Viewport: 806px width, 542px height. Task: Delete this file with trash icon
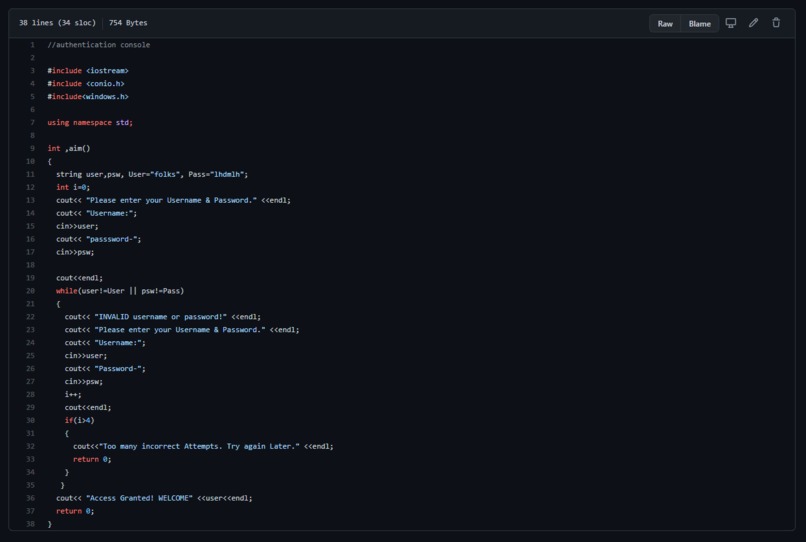776,23
